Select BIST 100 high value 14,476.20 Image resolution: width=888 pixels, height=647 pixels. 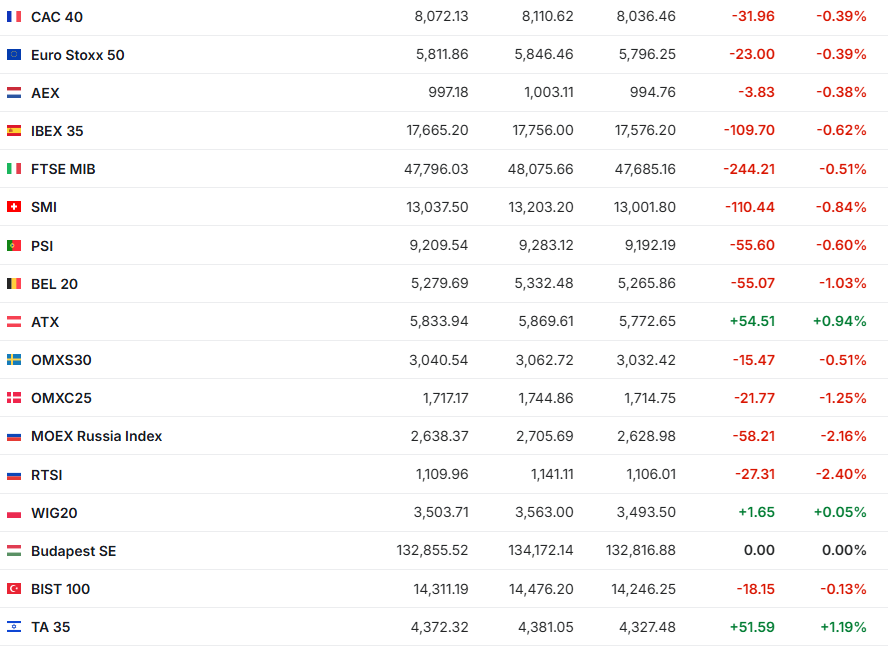pos(541,589)
